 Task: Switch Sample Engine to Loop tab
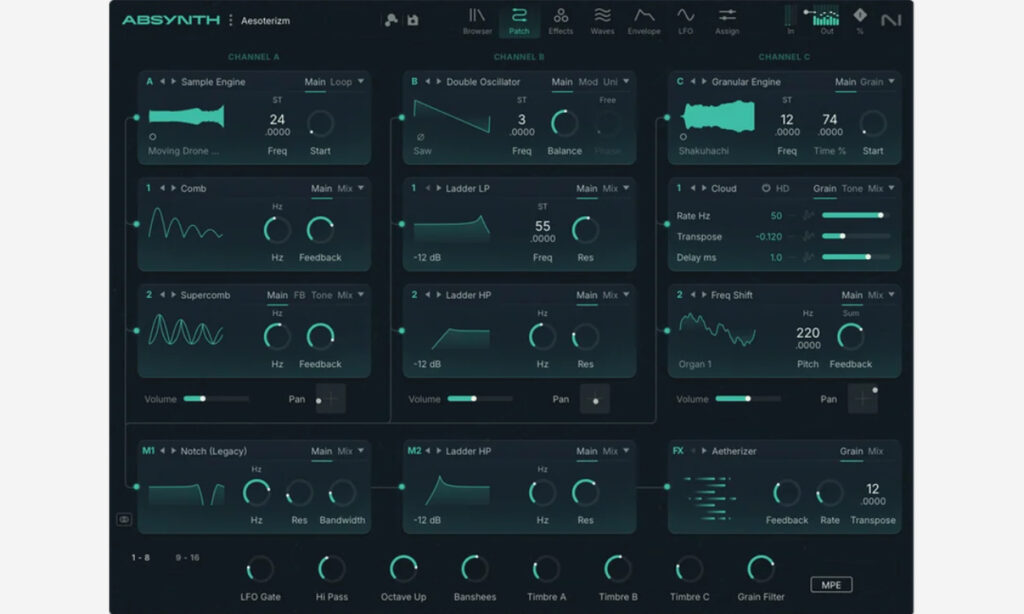point(341,82)
